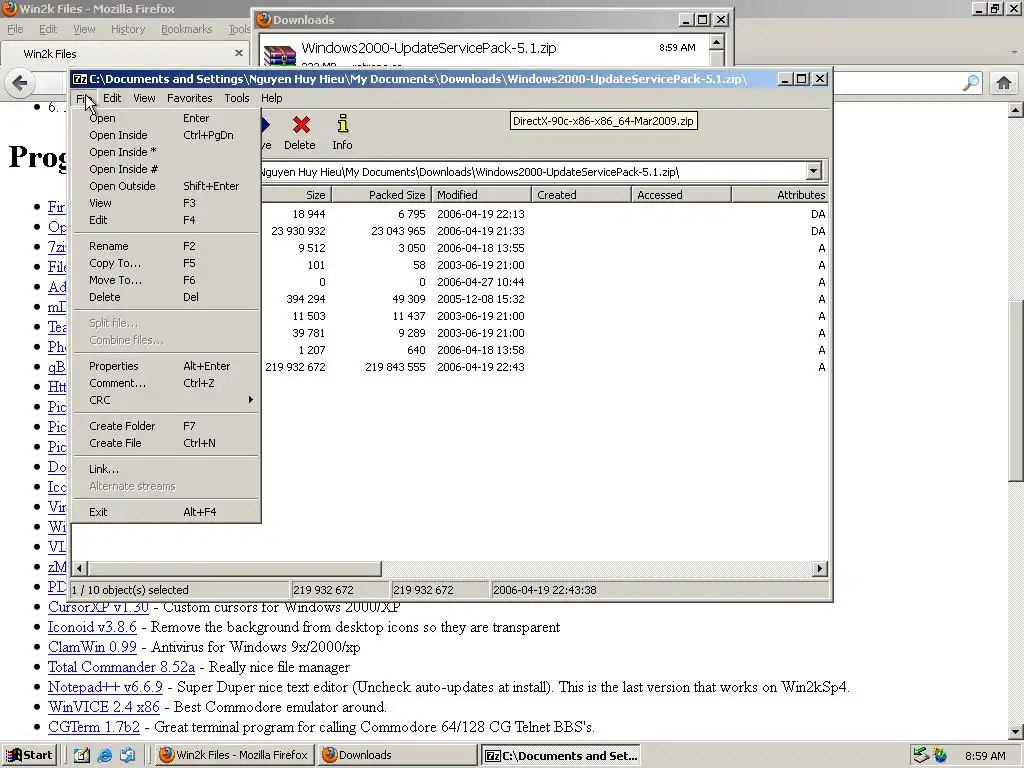Click the Start button
Screen dimensions: 1024x768
point(29,755)
